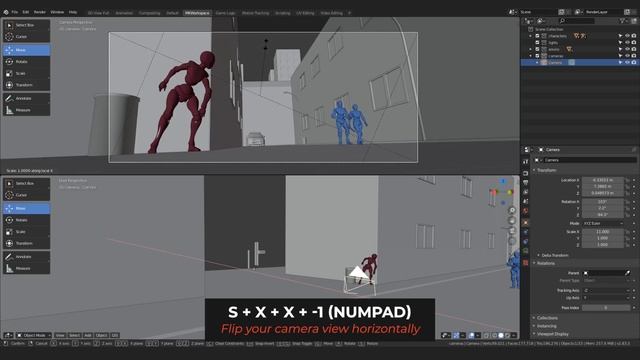Viewport: 640px width, 360px height.
Task: Select the Camera object row in outliner
Action: tap(579, 62)
